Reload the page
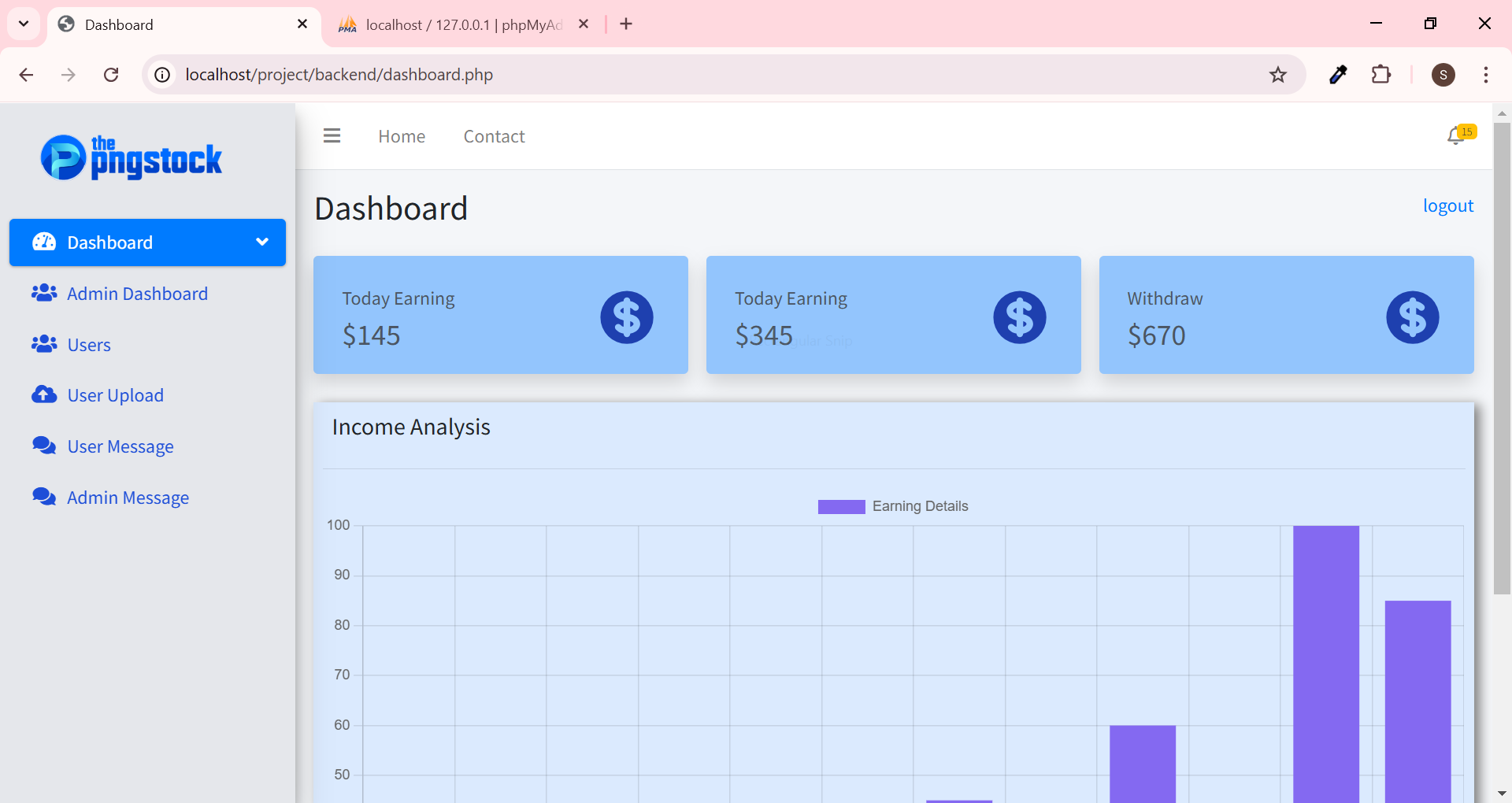 111,75
